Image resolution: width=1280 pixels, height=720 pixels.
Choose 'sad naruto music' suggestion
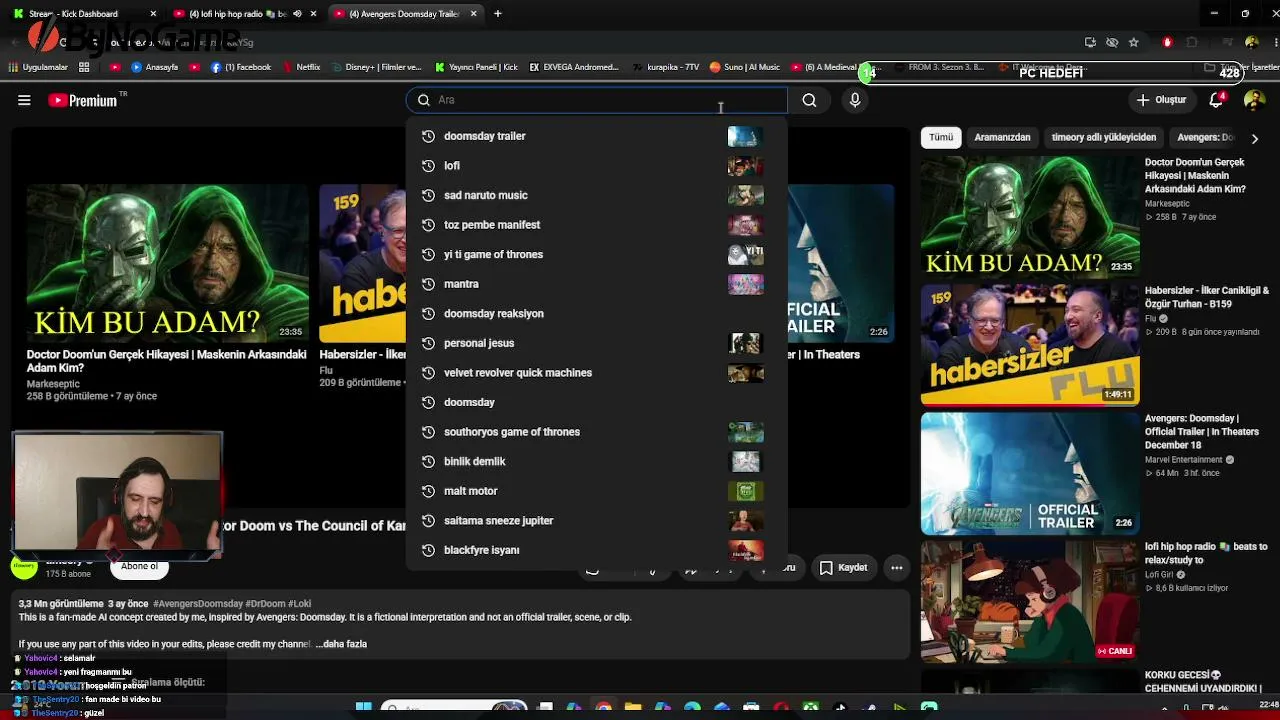[596, 195]
